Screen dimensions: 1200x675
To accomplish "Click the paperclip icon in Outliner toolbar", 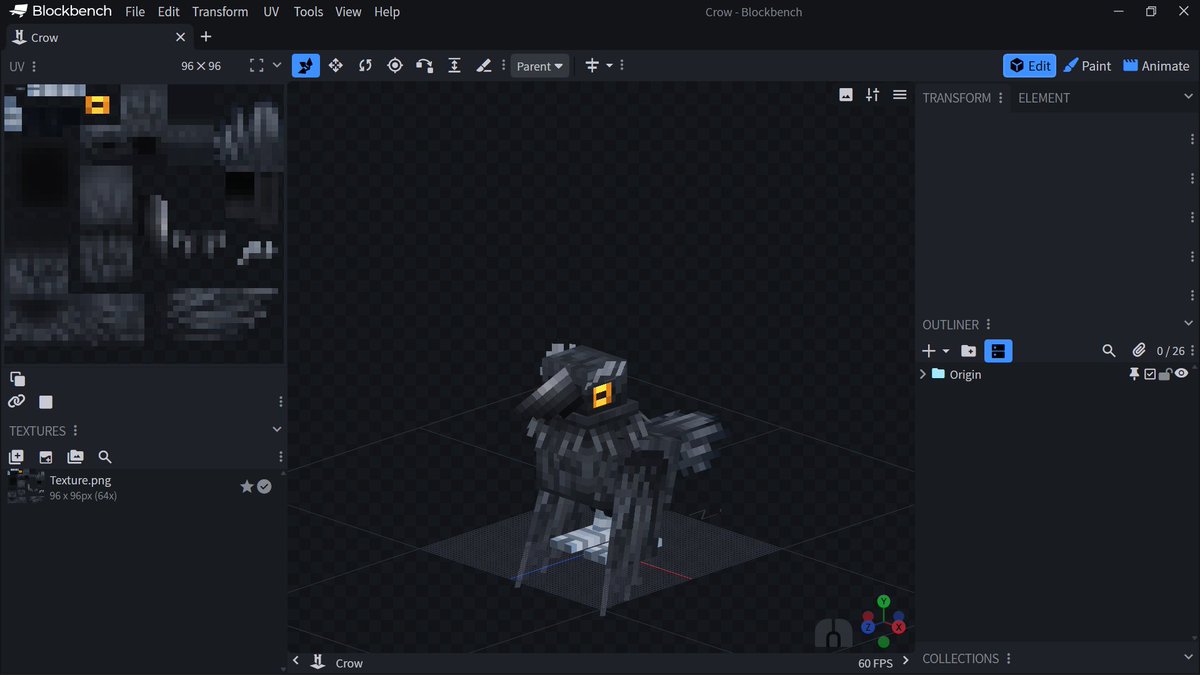I will [x=1138, y=351].
